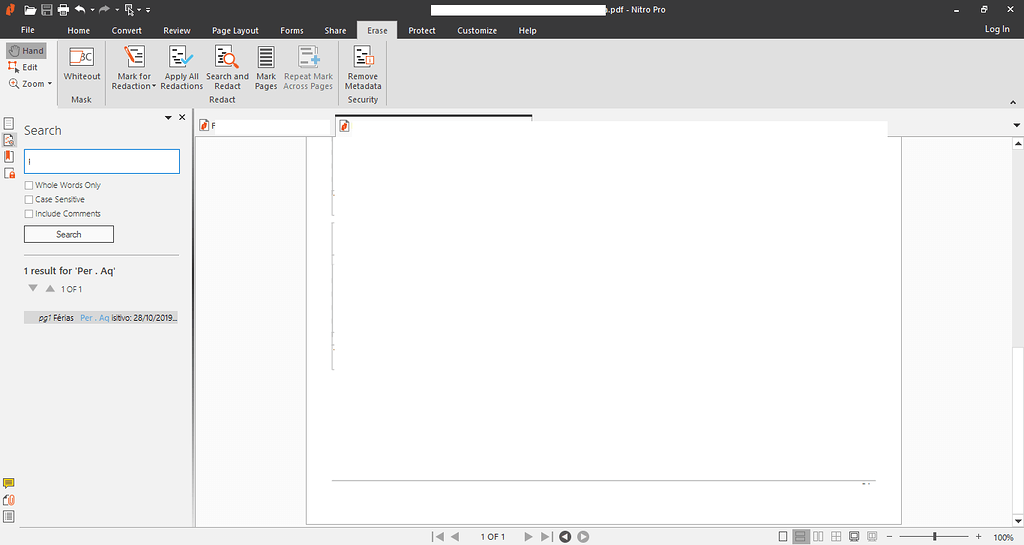Enable Whole Words Only checkbox
The width and height of the screenshot is (1024, 545).
coord(29,185)
